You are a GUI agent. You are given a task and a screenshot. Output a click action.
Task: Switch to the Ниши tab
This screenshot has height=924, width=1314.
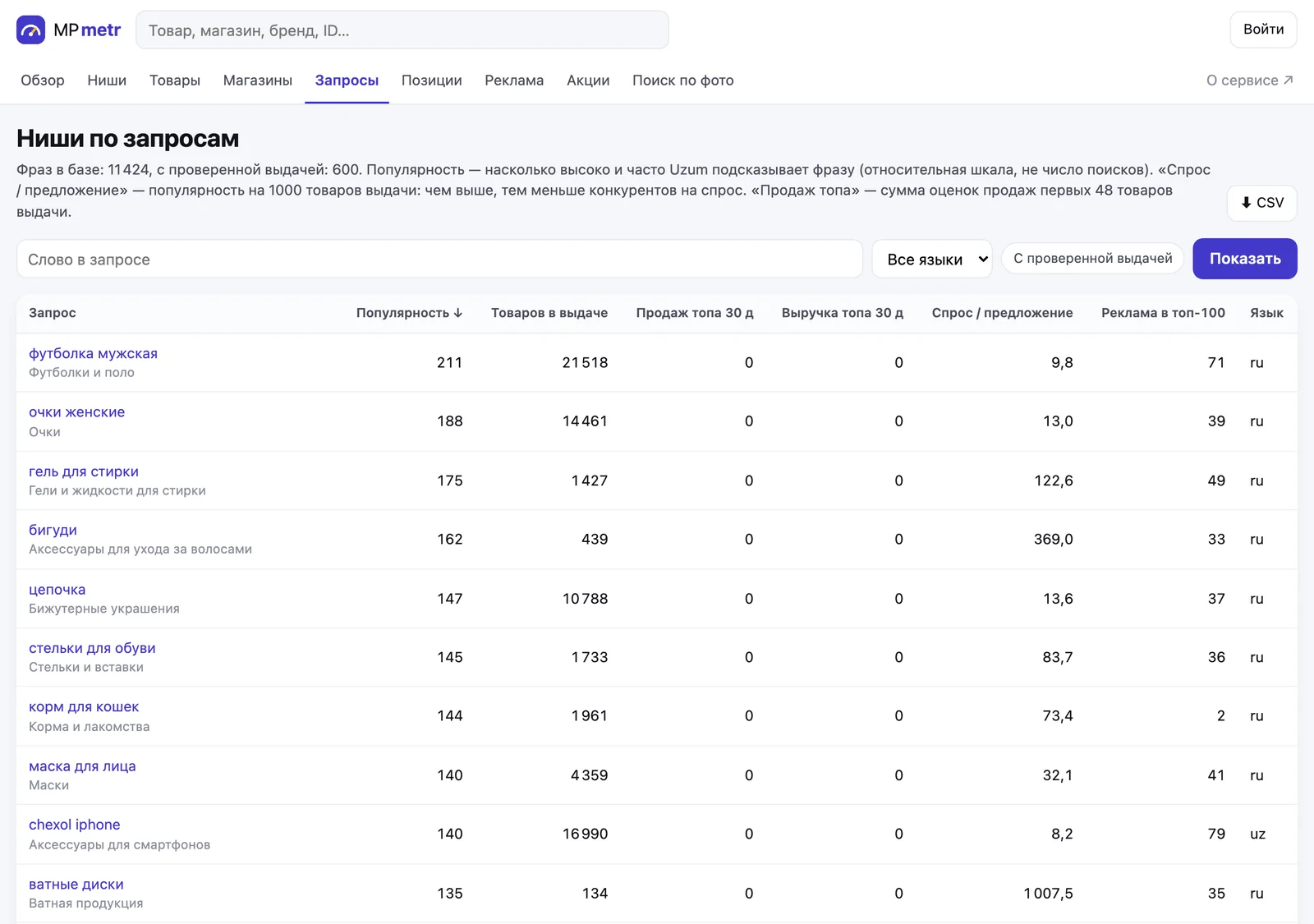coord(107,80)
